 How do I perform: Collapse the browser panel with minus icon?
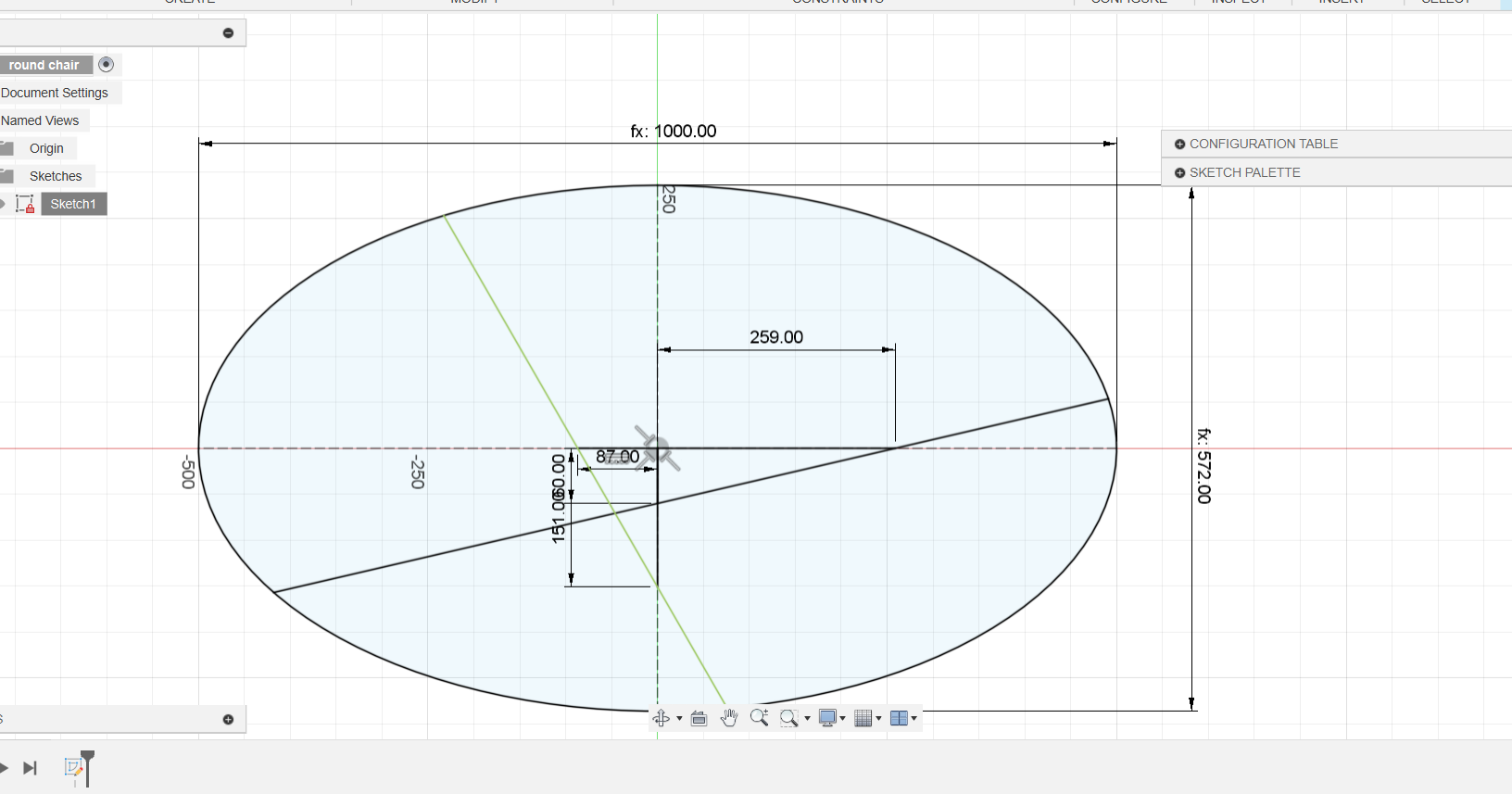[228, 33]
